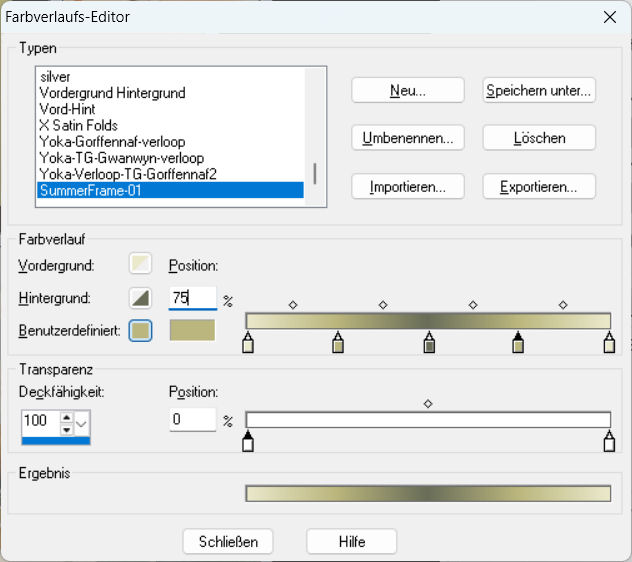
Task: Select the gradient color stop at 100%
Action: click(609, 343)
